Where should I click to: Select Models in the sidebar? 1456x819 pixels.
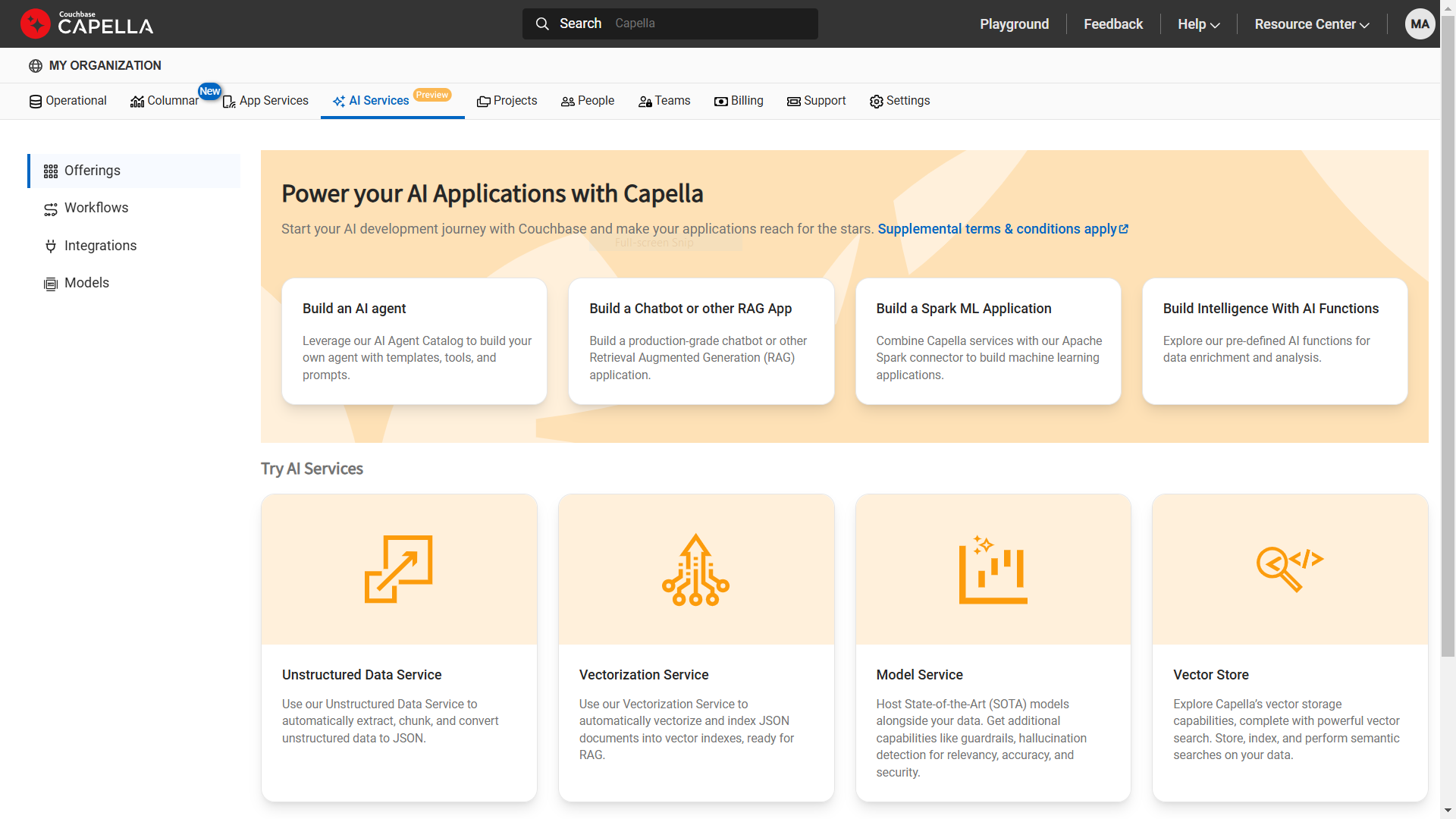pyautogui.click(x=134, y=283)
